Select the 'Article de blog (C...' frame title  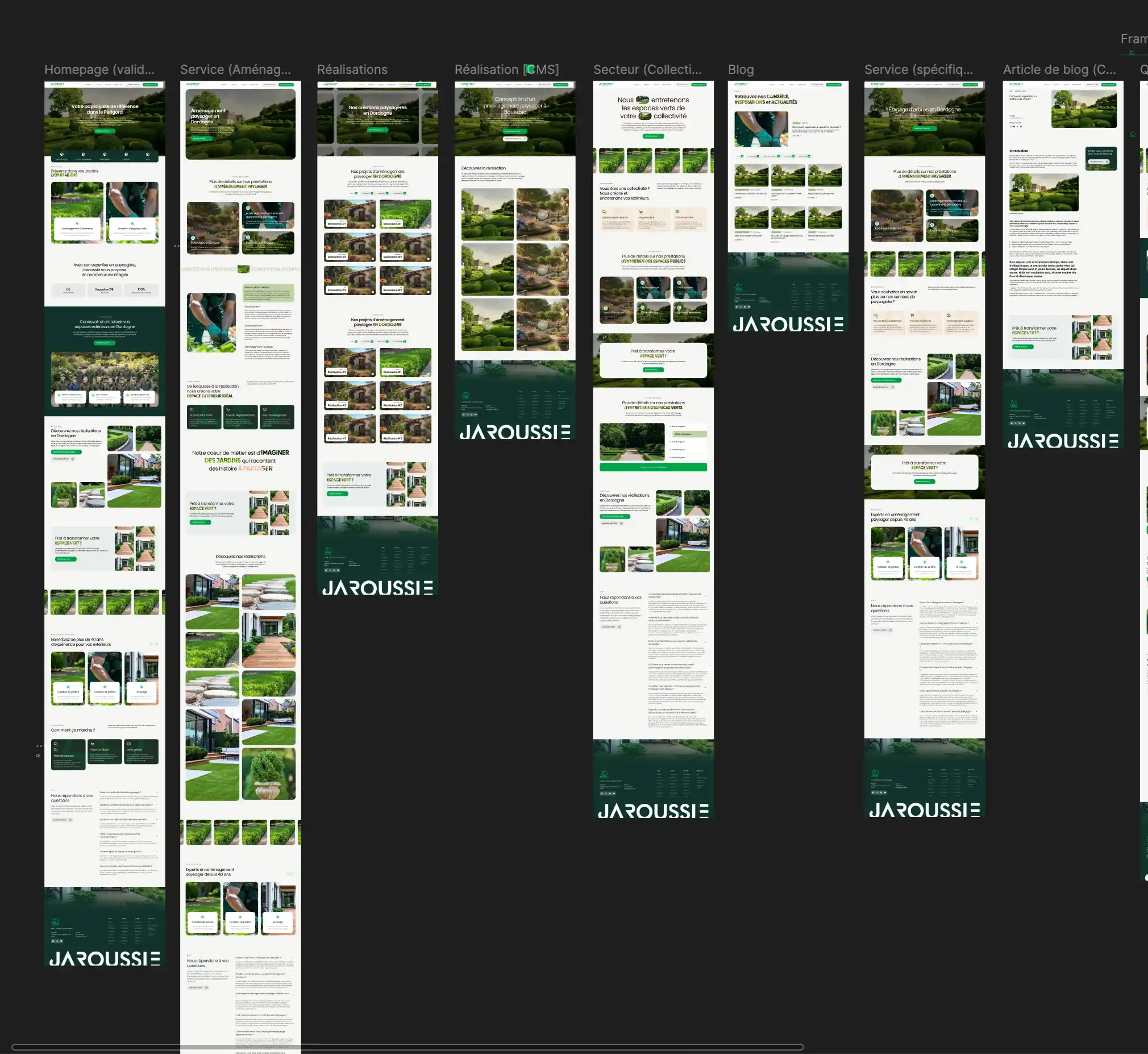tap(1059, 69)
